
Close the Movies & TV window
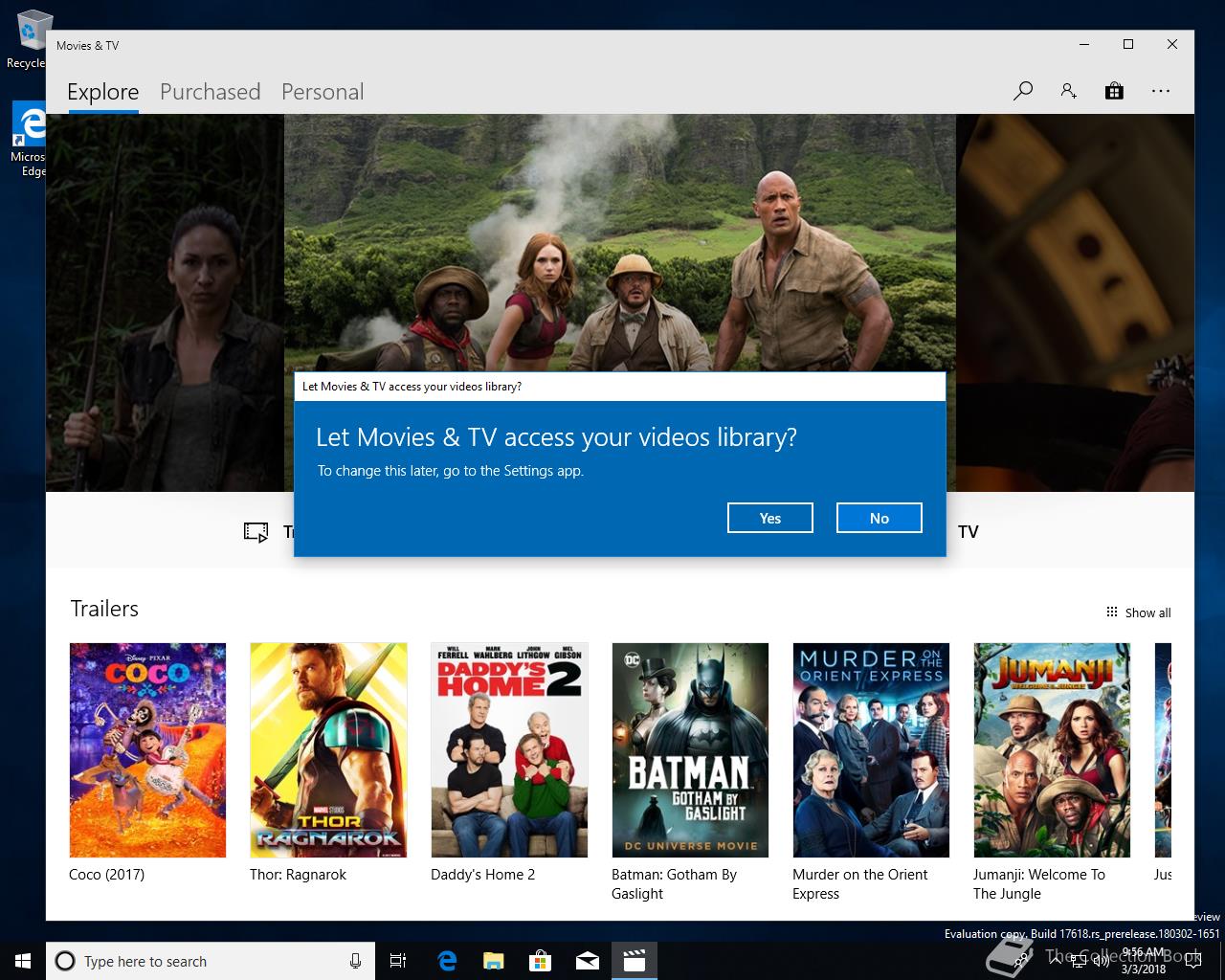[x=1172, y=45]
